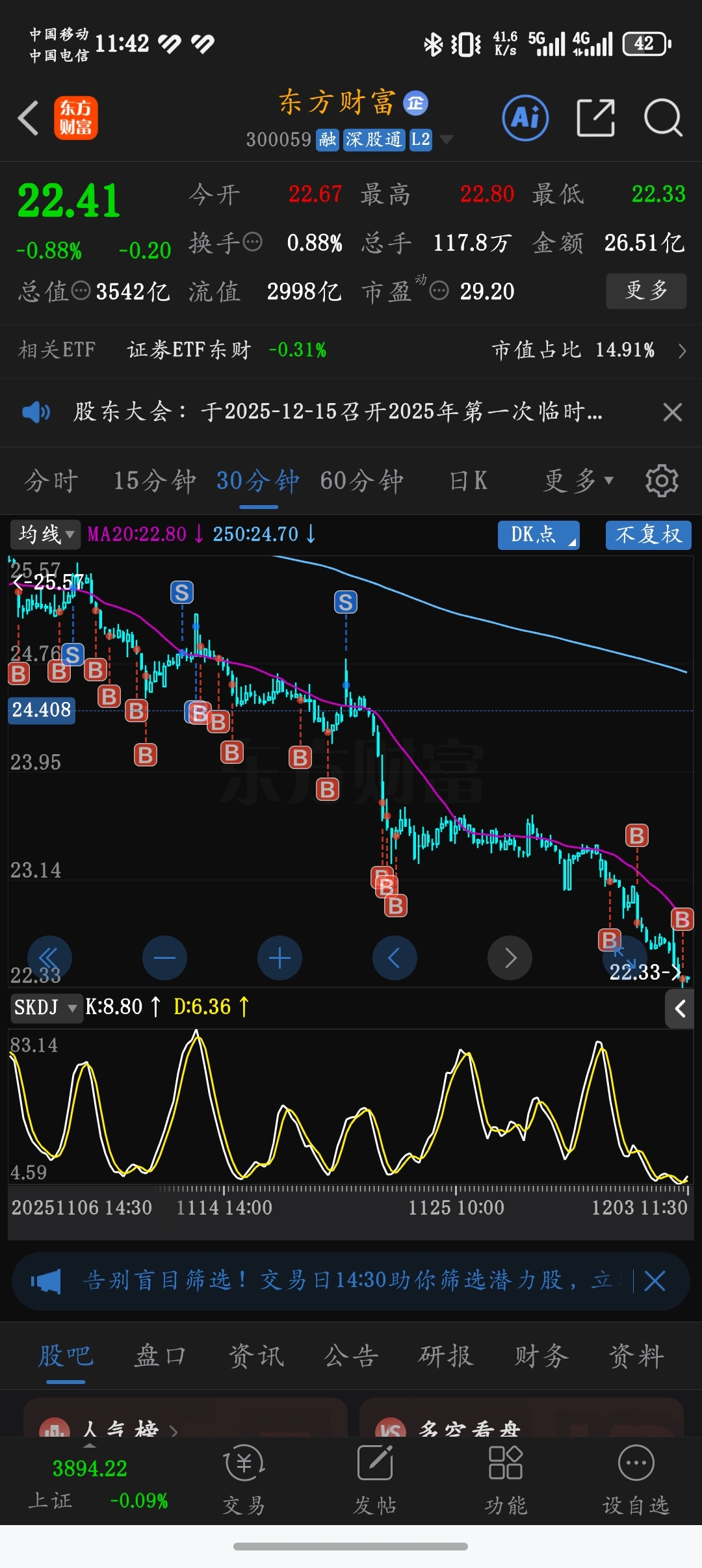Tap the L2 level-2 badge
Viewport: 702px width, 1568px height.
[x=421, y=139]
